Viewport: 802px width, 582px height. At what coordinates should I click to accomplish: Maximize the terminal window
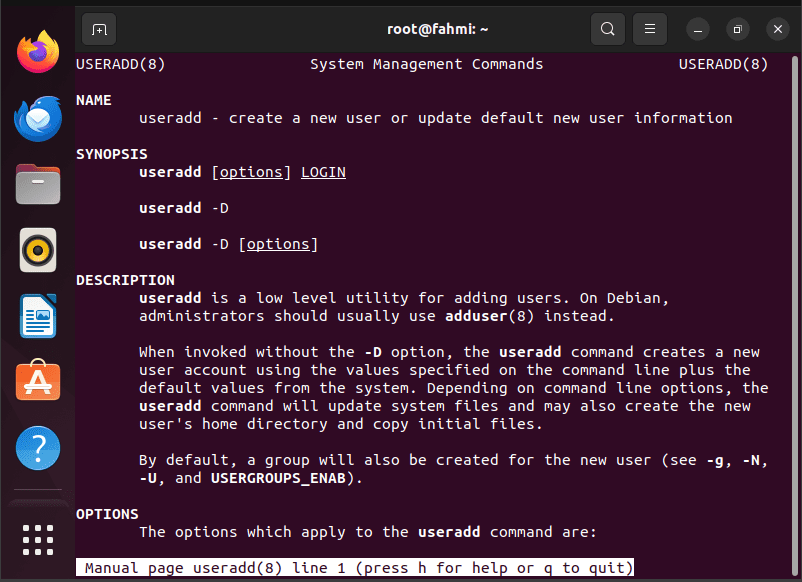738,29
